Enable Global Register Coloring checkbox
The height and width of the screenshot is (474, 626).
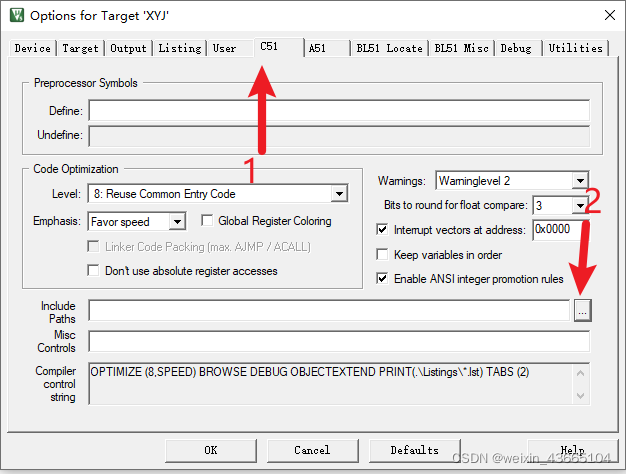tap(207, 220)
